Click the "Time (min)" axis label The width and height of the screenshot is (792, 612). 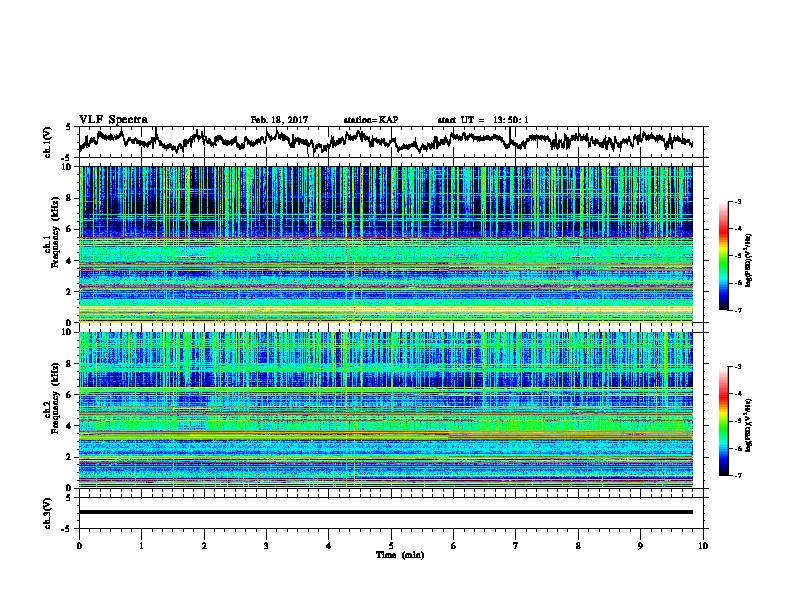[x=400, y=555]
